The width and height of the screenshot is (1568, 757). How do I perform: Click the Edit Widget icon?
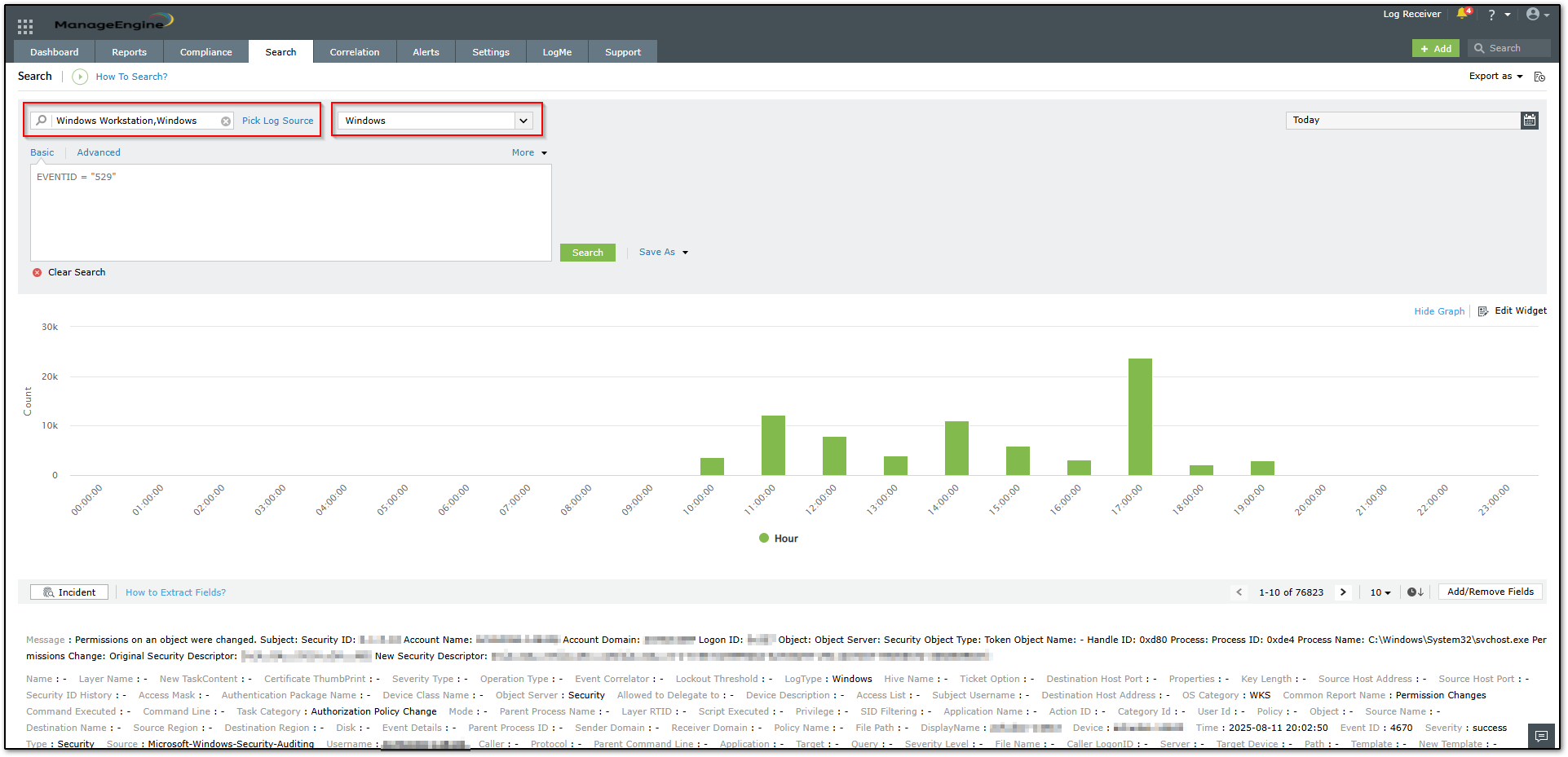coord(1483,311)
